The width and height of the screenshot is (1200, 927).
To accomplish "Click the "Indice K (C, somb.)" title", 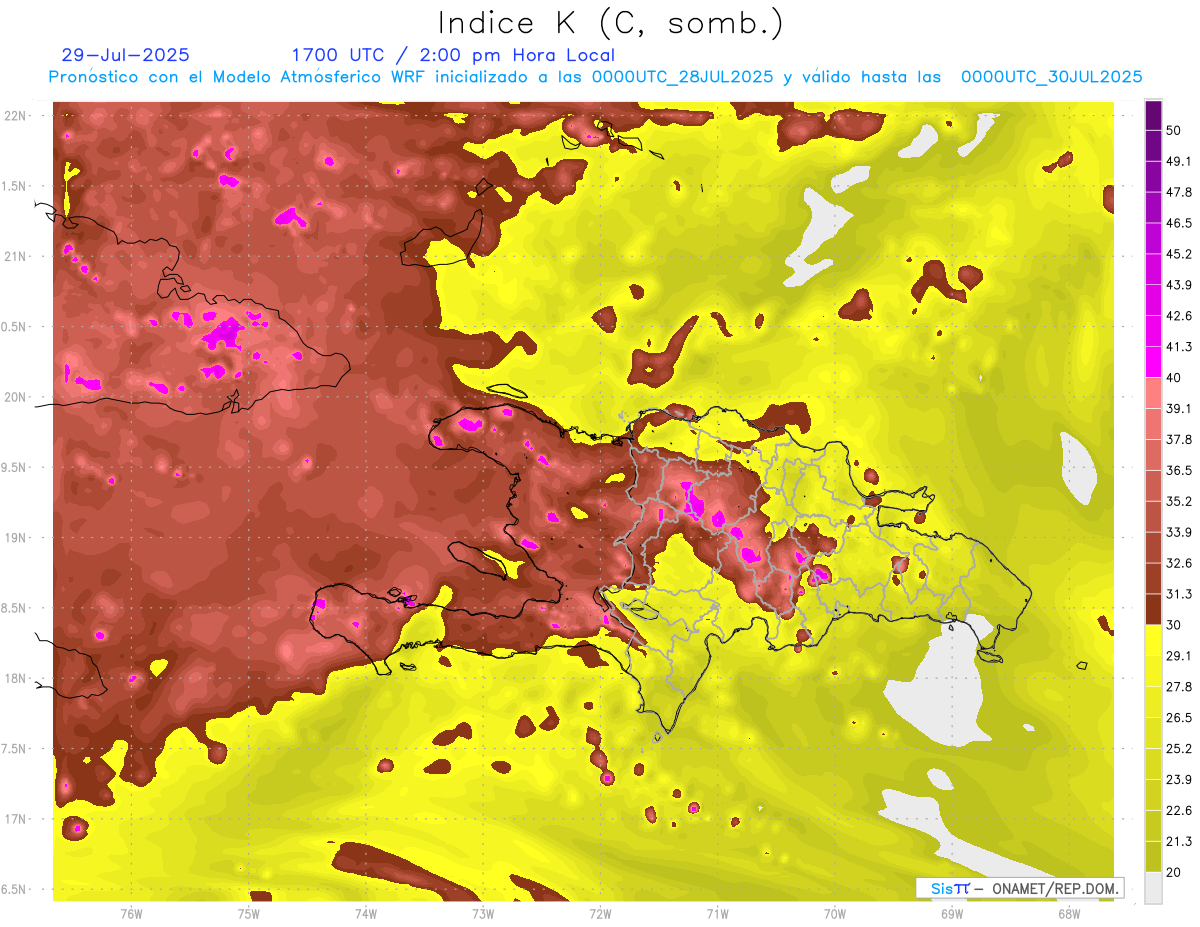I will pyautogui.click(x=611, y=23).
